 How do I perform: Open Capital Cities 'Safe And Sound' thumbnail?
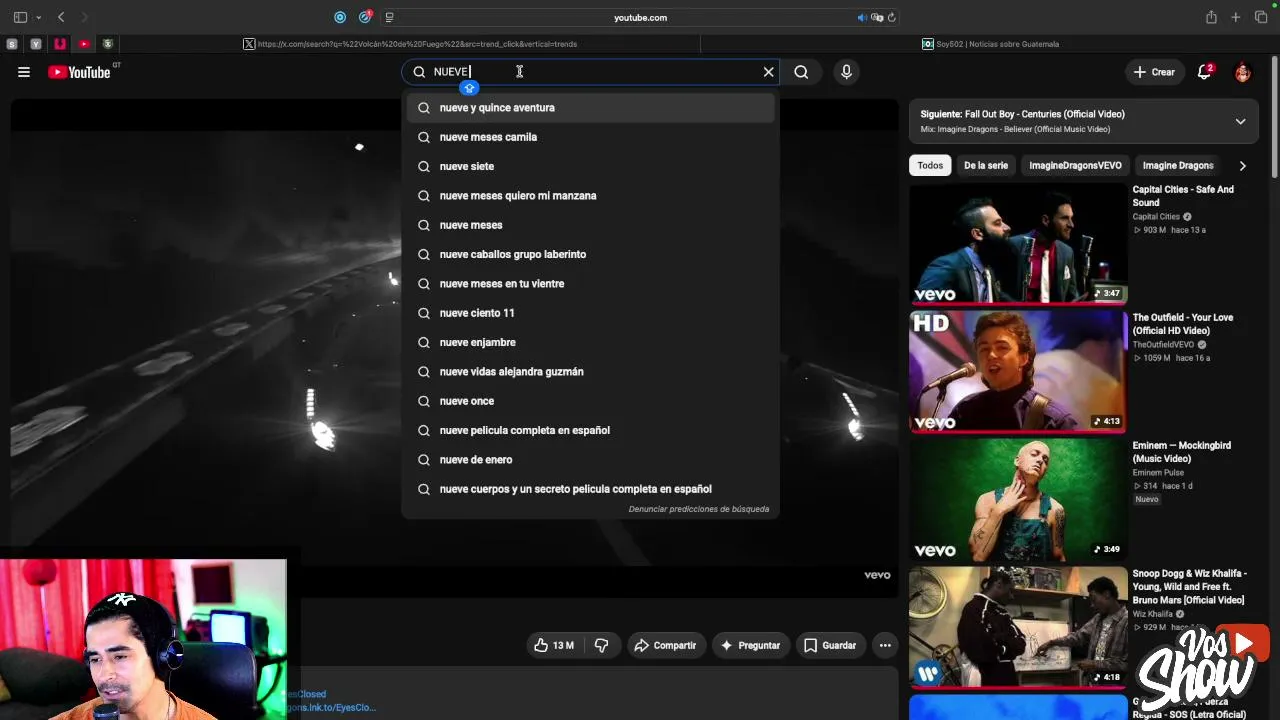(x=1018, y=243)
